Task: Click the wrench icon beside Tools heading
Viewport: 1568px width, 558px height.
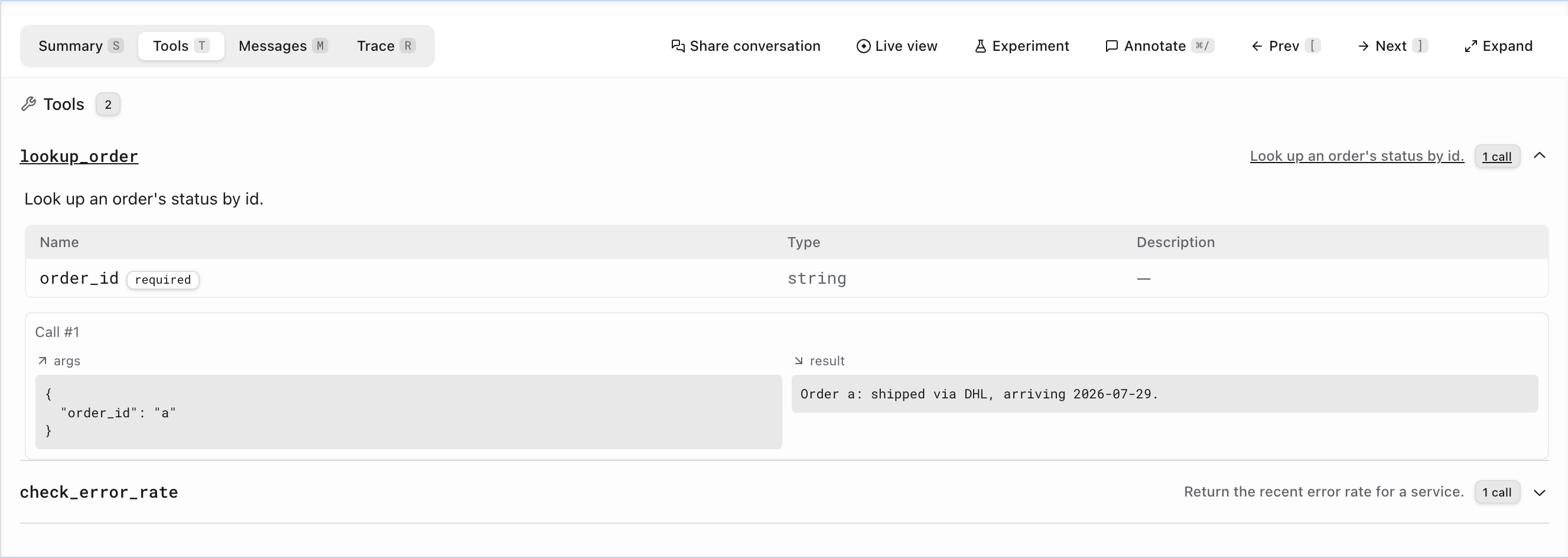Action: click(x=28, y=104)
